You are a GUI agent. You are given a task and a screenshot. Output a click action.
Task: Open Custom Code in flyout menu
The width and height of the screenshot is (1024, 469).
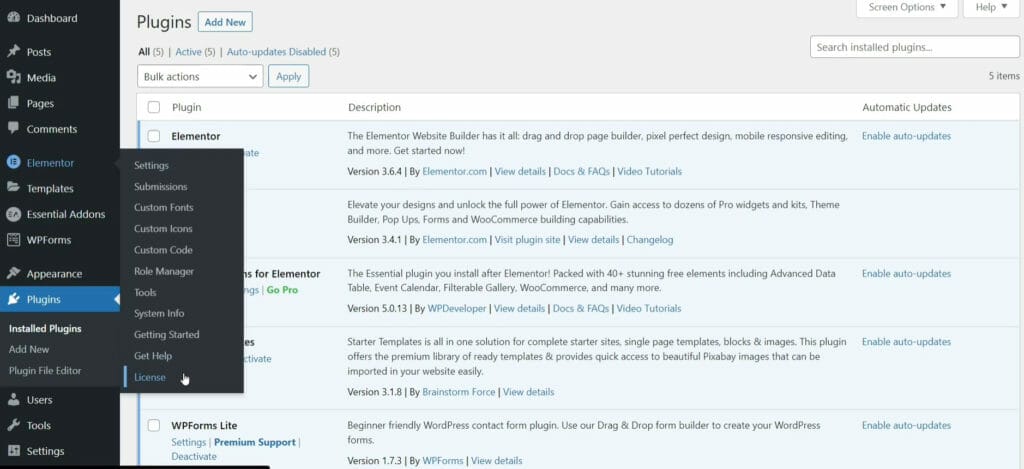click(163, 250)
